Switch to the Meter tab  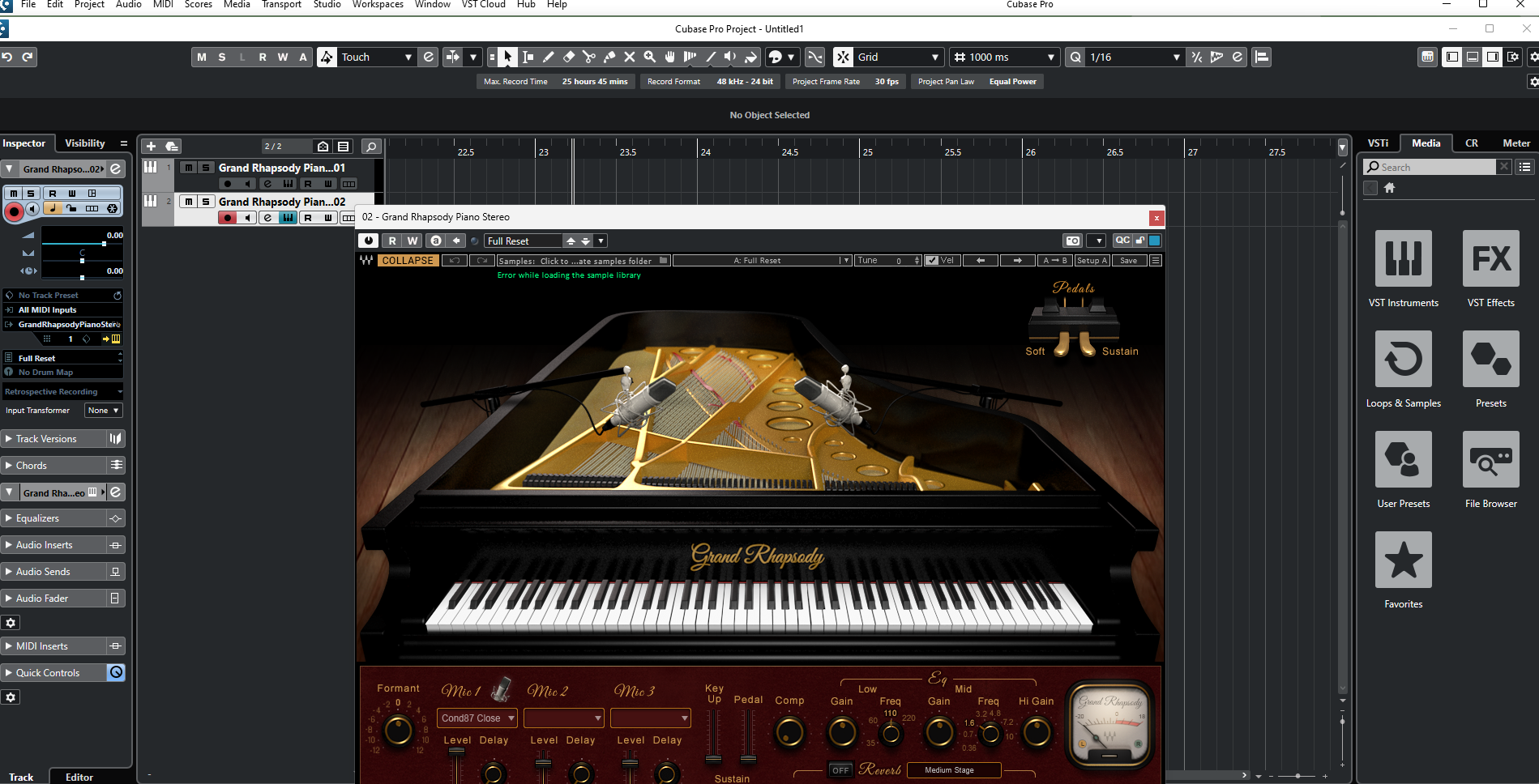1516,143
